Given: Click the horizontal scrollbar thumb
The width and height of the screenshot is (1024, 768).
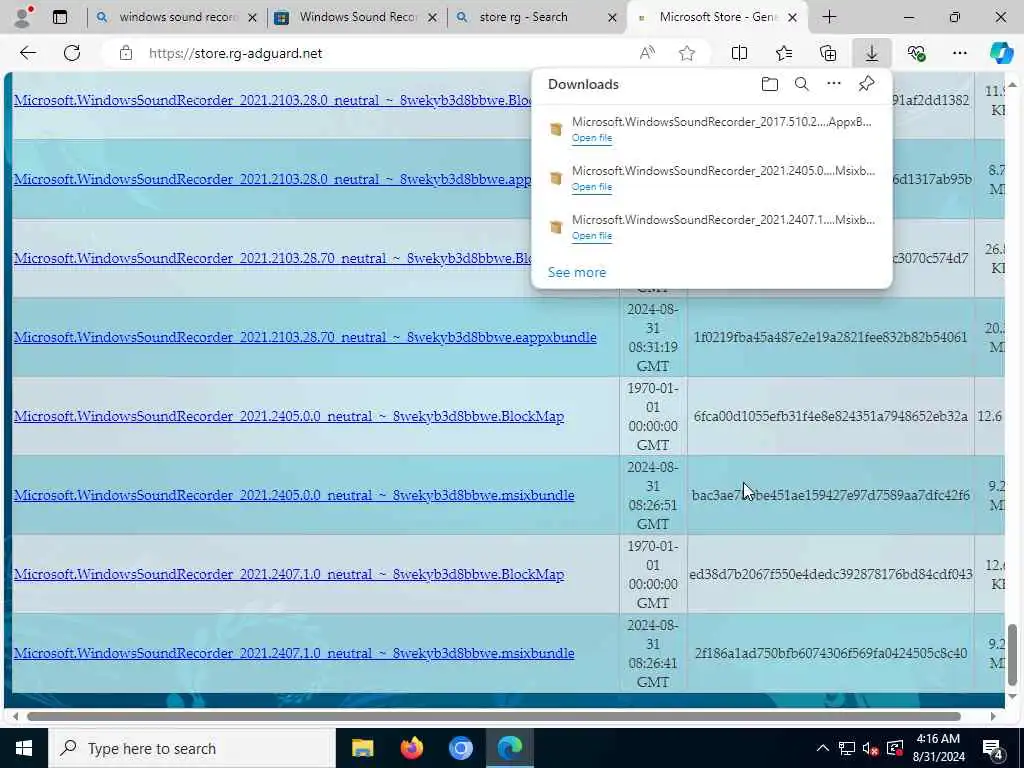Looking at the screenshot, I should tap(493, 716).
